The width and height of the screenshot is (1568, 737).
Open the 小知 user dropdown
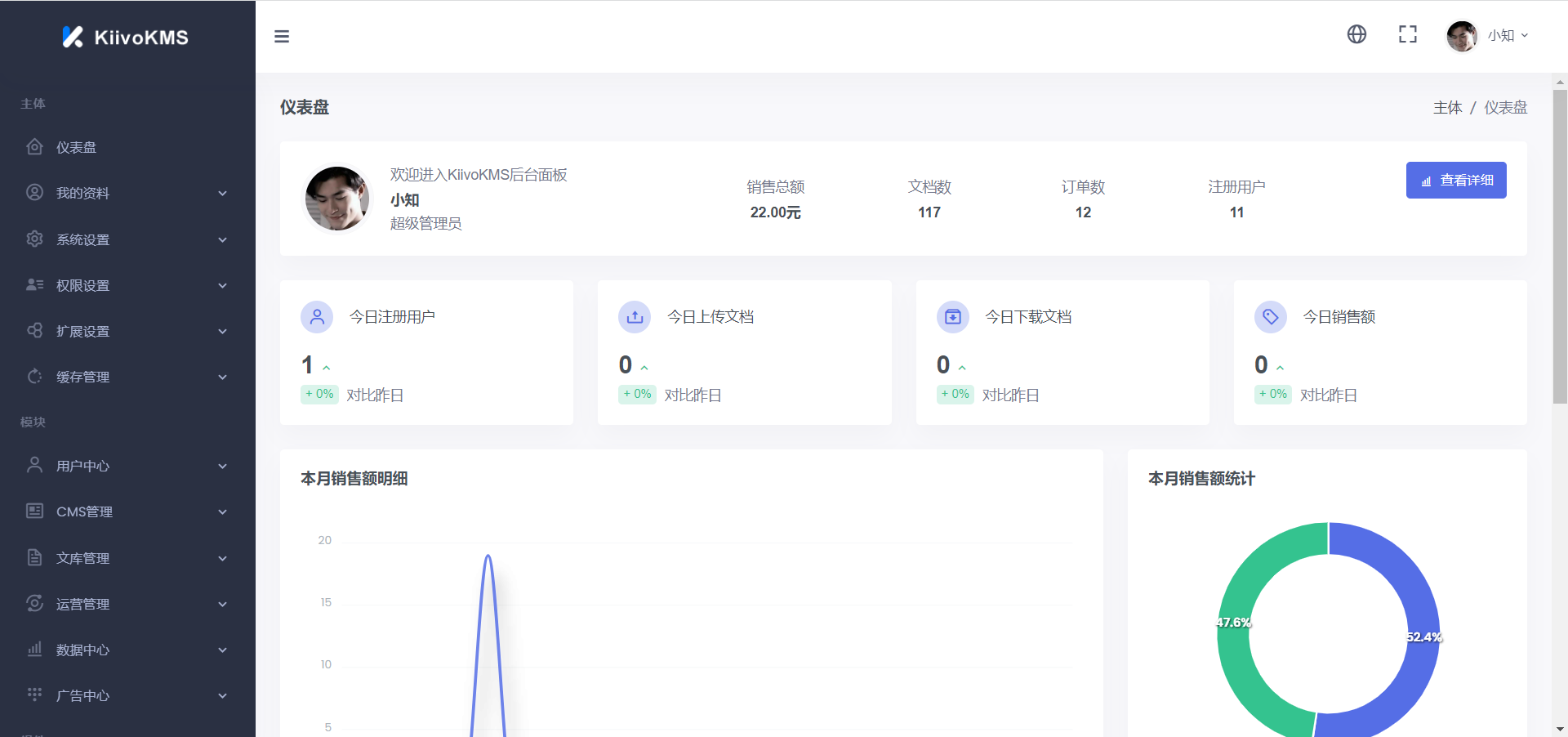click(x=1508, y=36)
